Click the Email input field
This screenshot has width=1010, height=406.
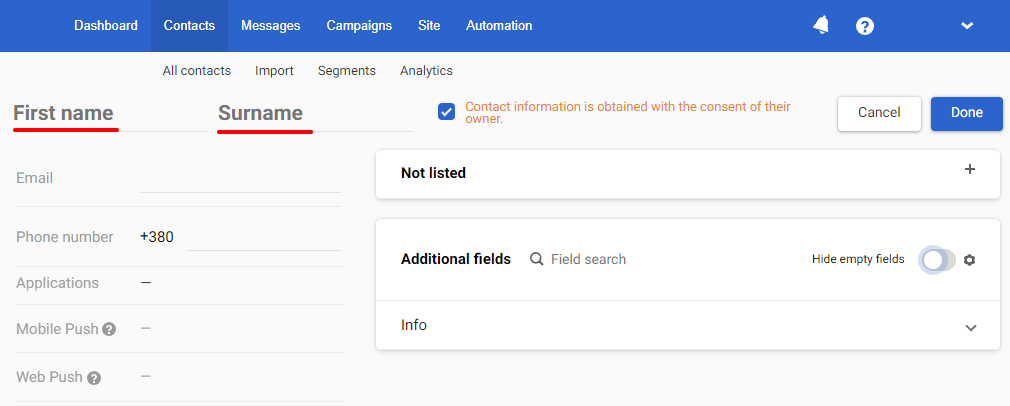(x=240, y=179)
